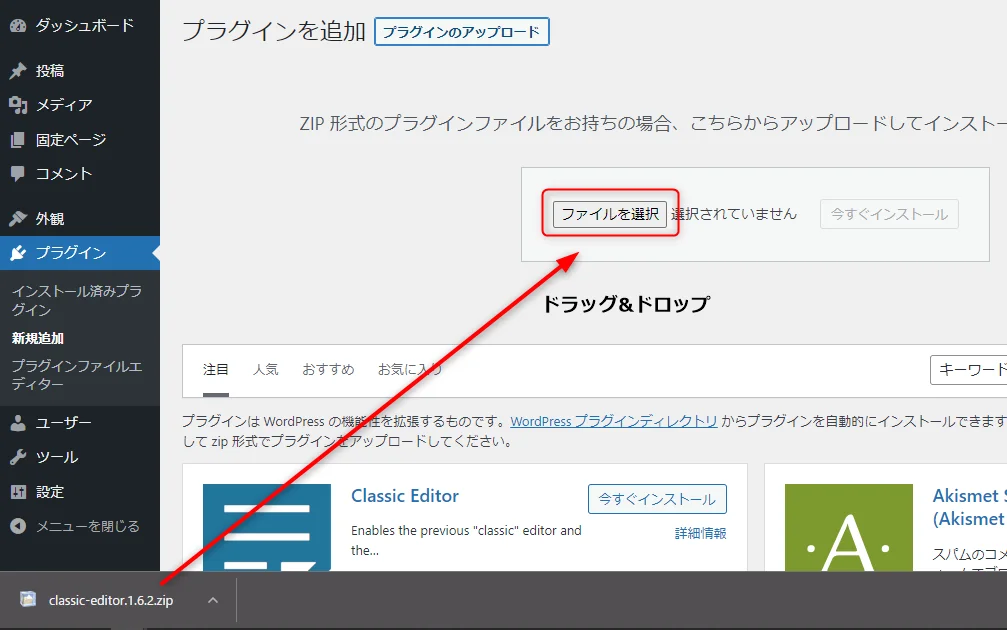
Task: Click the Classic Editor plugin thumbnail
Action: tap(267, 527)
